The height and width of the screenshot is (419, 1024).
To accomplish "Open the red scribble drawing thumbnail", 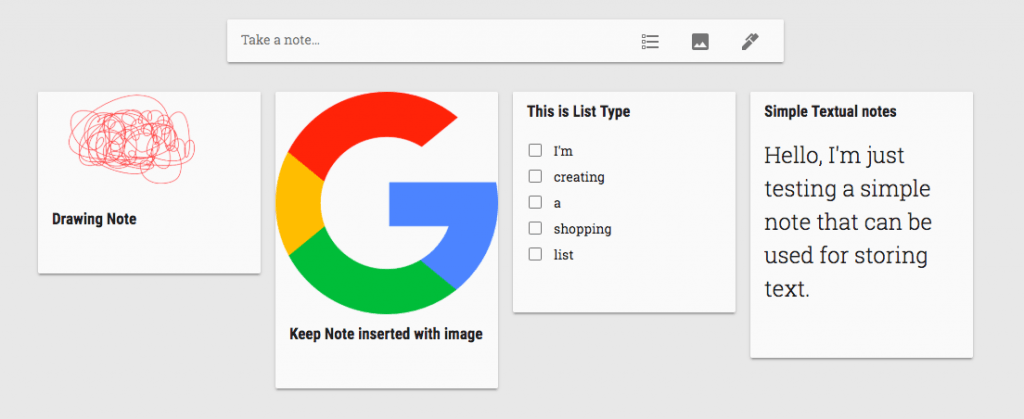I will [132, 138].
